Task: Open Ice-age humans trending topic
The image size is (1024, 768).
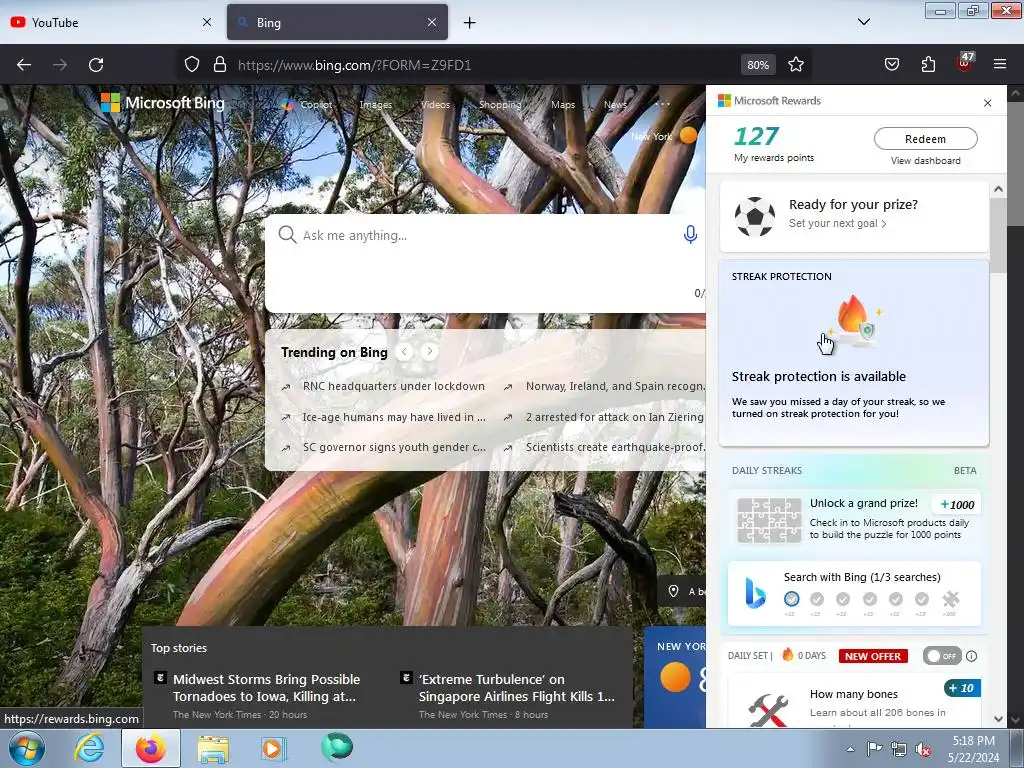Action: (394, 417)
